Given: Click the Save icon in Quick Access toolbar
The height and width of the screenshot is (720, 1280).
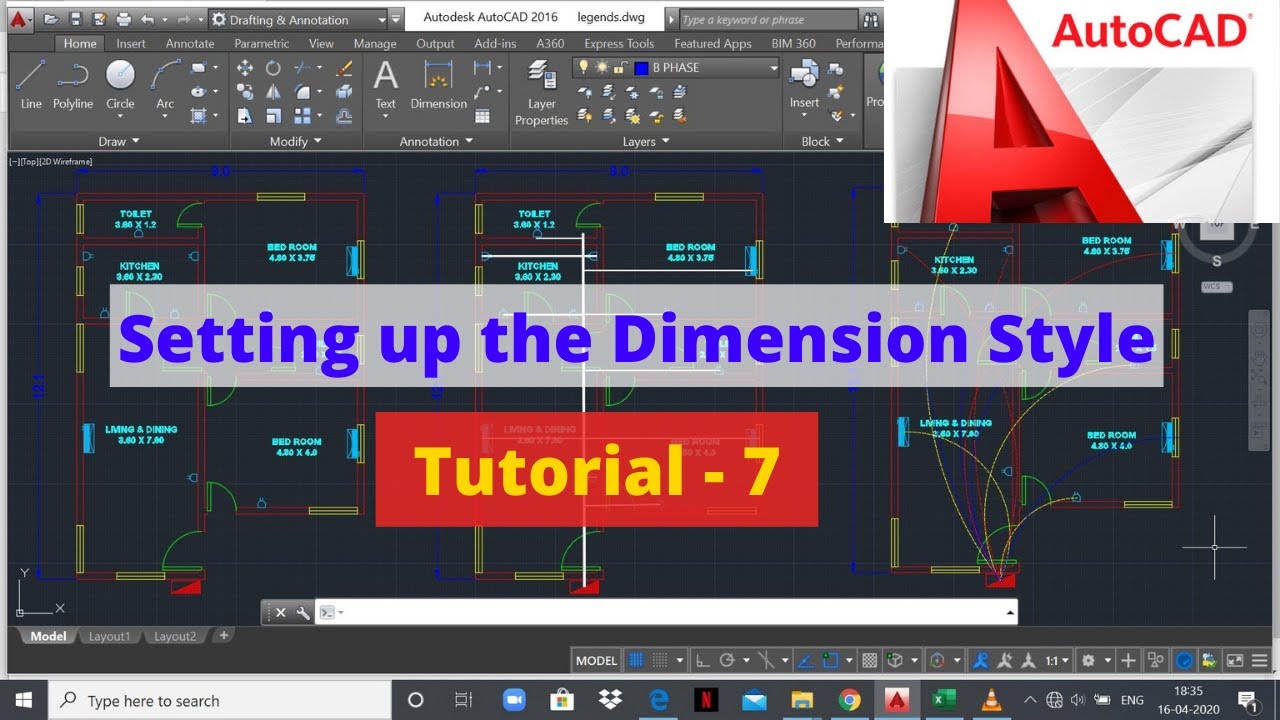Looking at the screenshot, I should [x=75, y=19].
